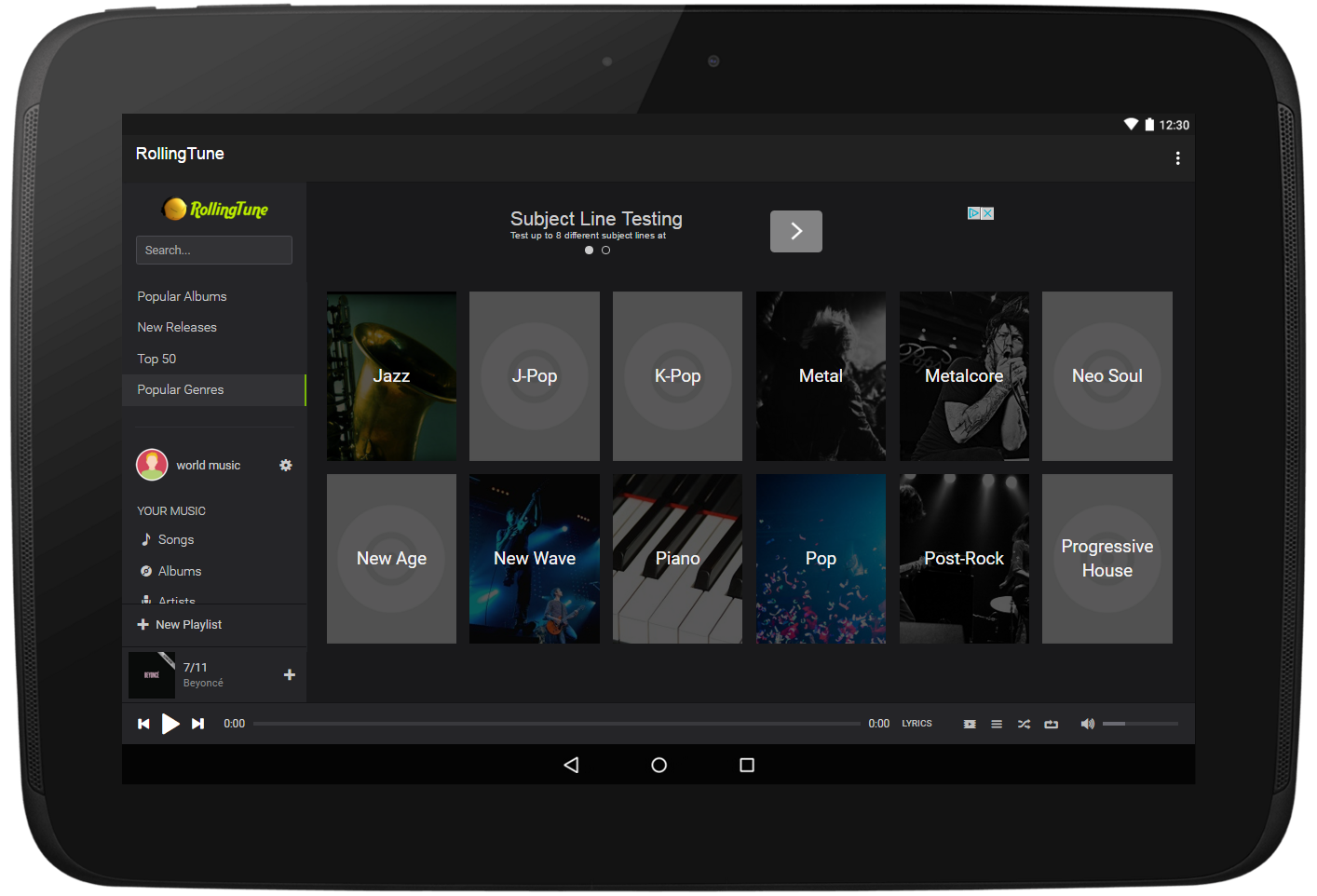
Task: Open the Jazz genre tile
Action: pos(391,376)
